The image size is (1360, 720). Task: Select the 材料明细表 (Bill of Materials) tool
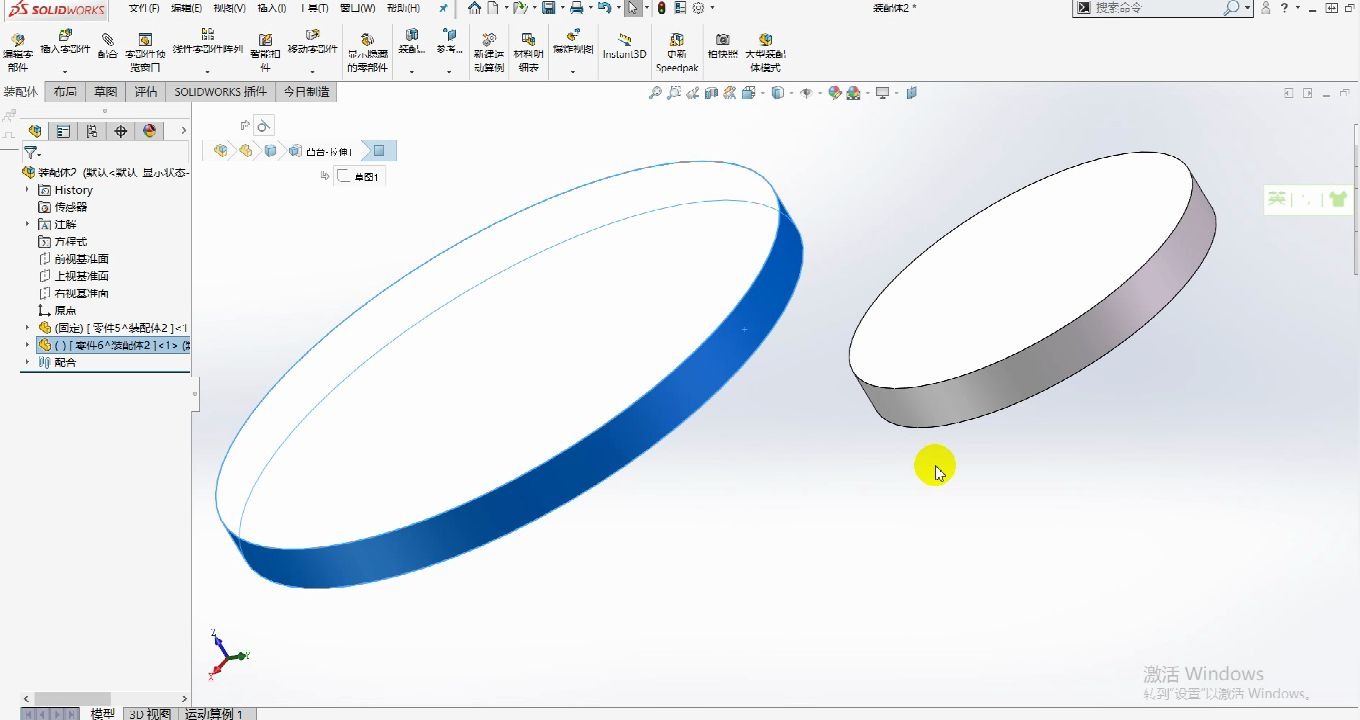(528, 45)
